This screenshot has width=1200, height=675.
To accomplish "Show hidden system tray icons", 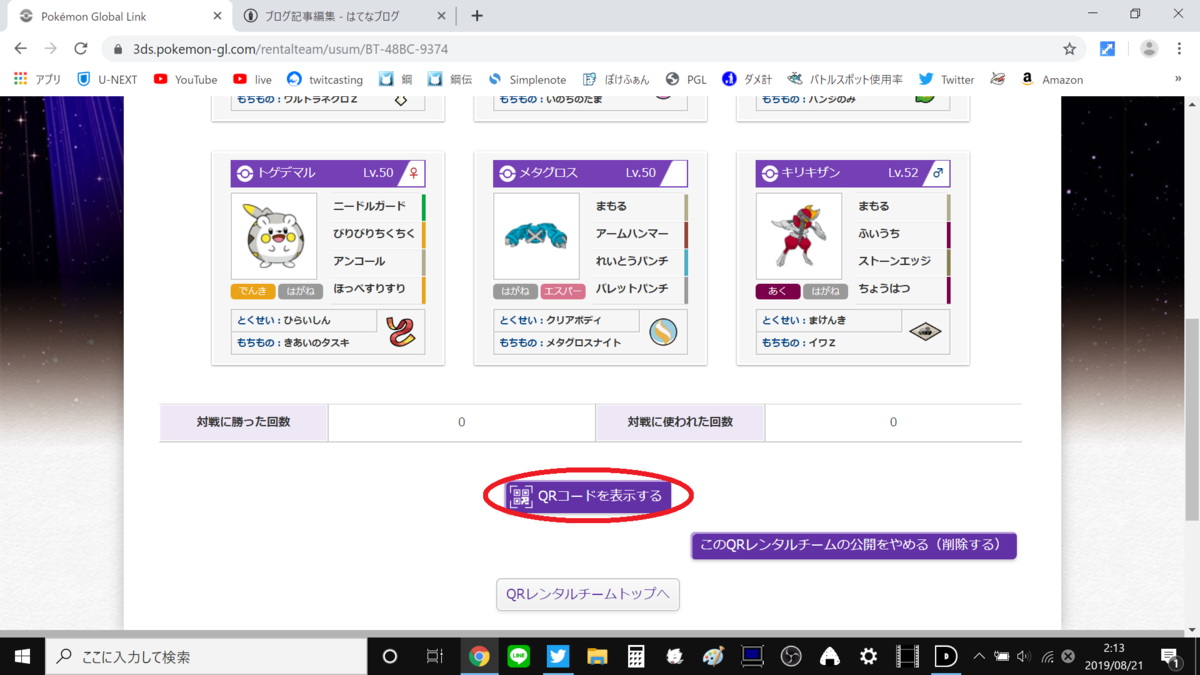I will (979, 656).
